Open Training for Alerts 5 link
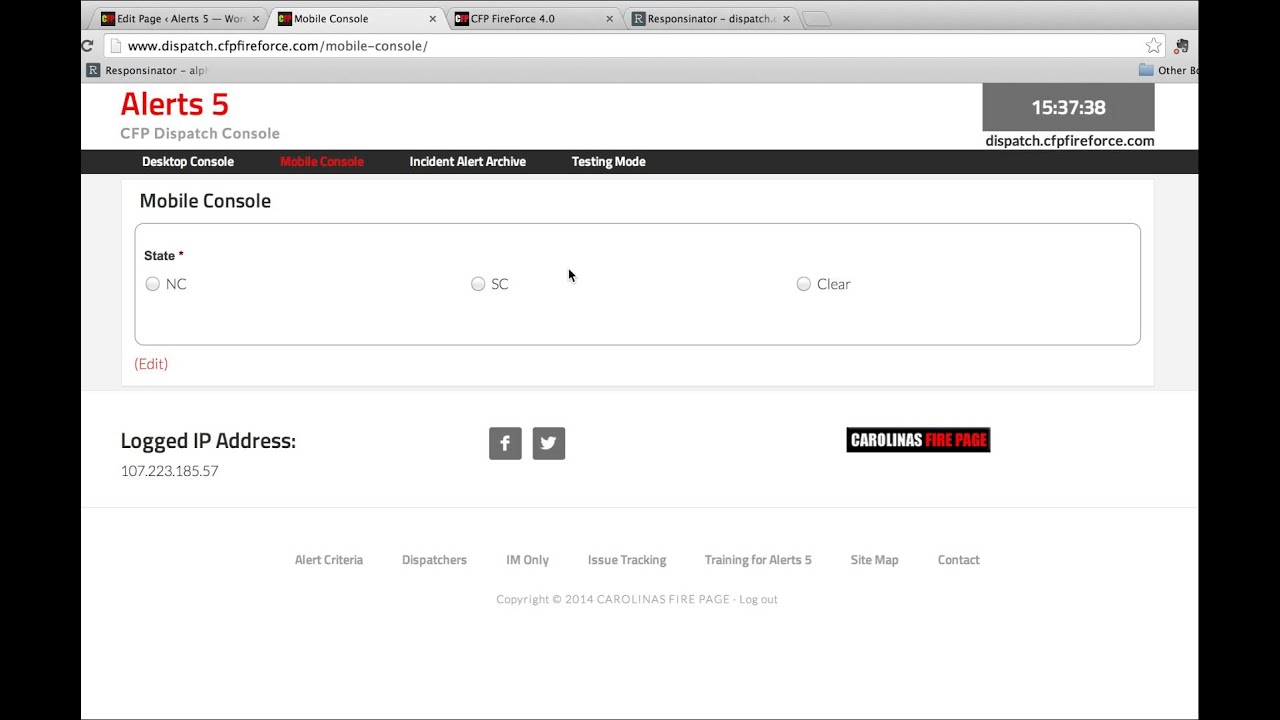1280x720 pixels. tap(758, 560)
